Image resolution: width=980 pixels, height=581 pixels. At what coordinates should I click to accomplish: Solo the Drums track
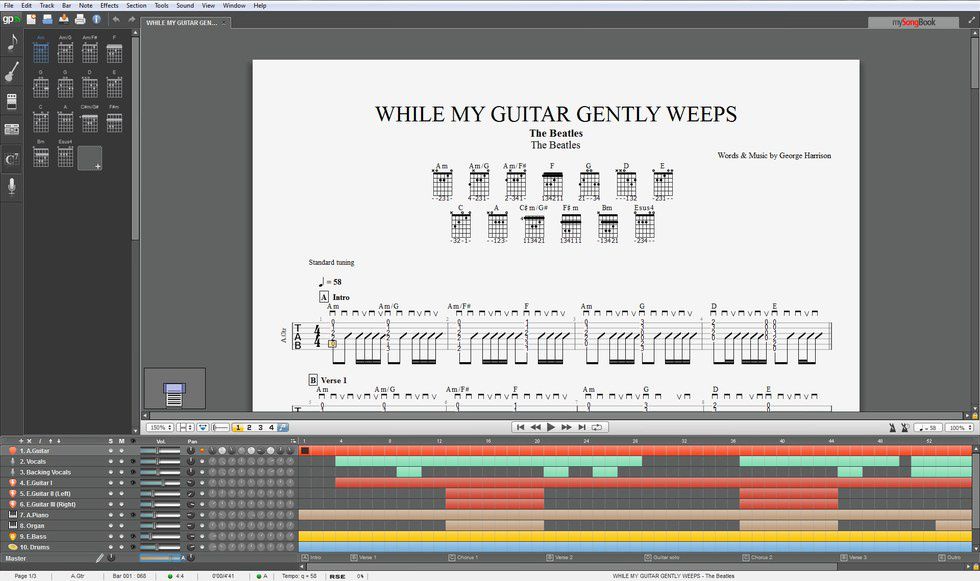click(113, 547)
